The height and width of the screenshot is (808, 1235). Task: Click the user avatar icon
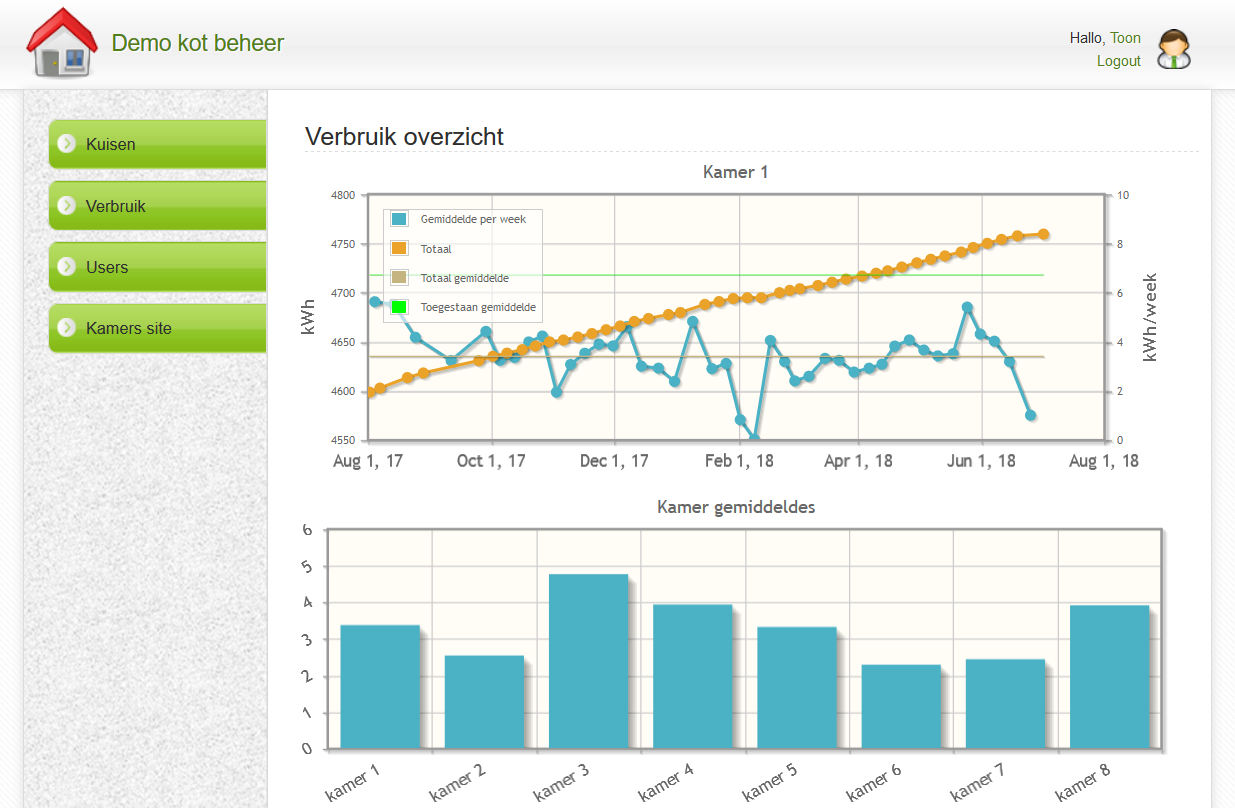[x=1173, y=49]
